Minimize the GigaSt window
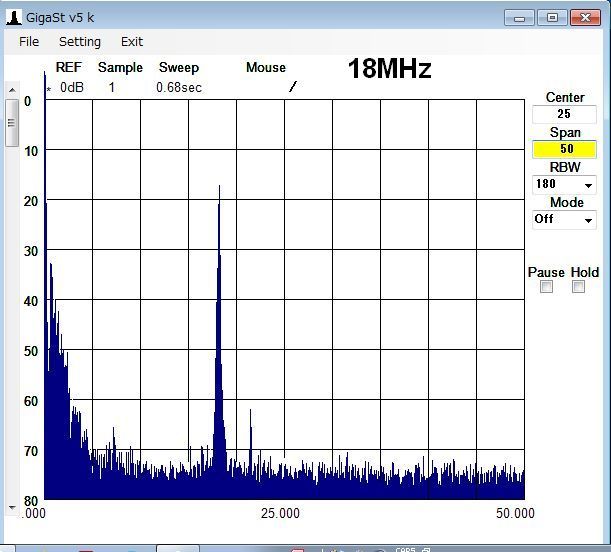This screenshot has width=611, height=552. pyautogui.click(x=519, y=17)
